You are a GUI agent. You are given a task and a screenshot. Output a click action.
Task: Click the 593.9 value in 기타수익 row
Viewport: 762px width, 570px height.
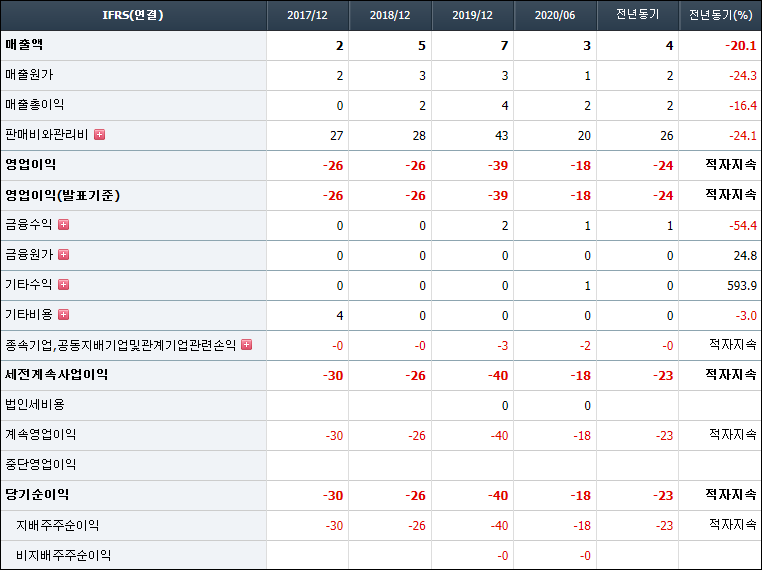(x=742, y=286)
